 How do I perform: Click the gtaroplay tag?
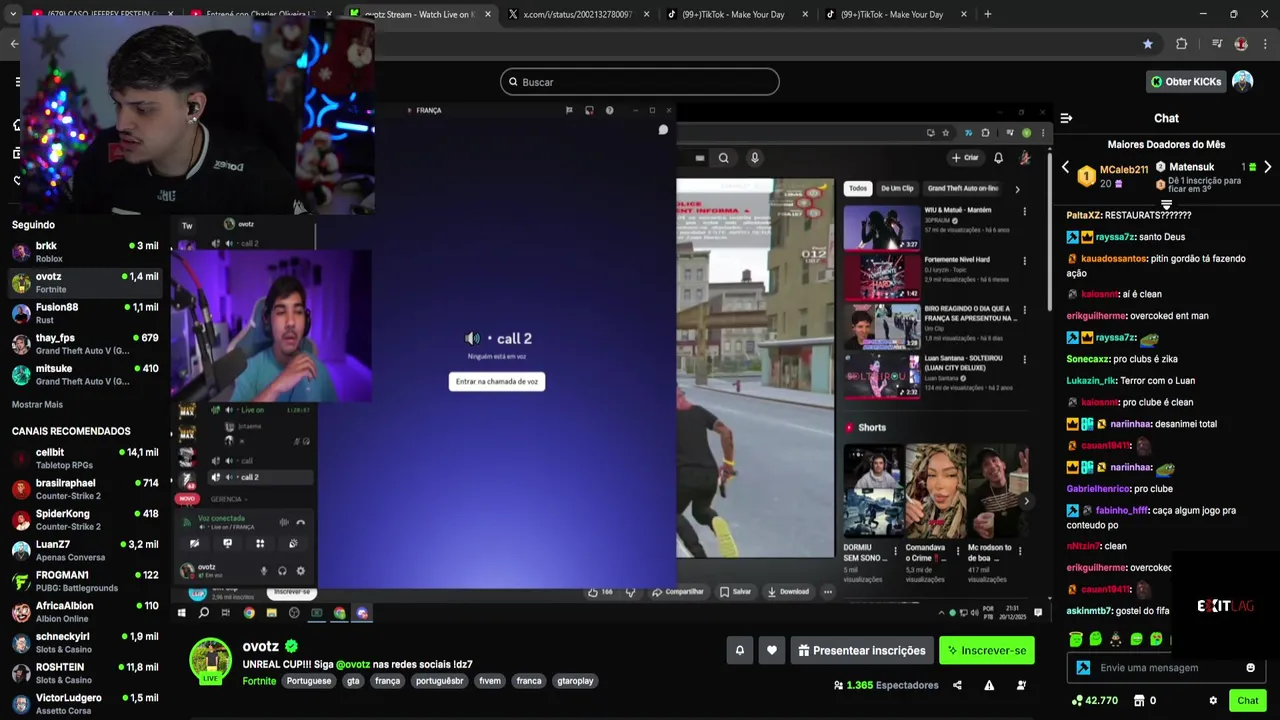[575, 681]
